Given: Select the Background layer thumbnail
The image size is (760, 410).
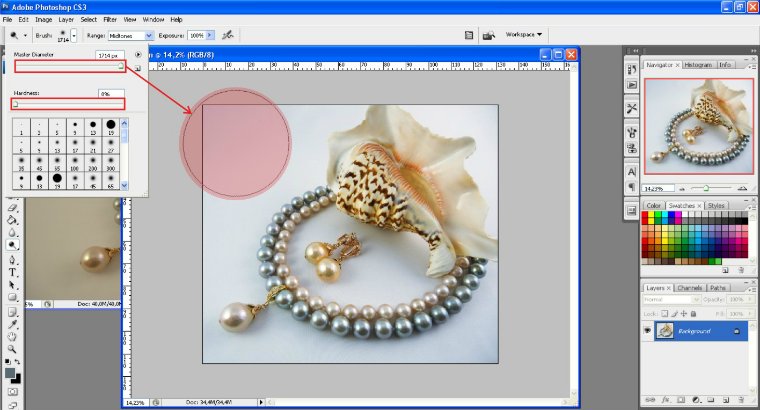Looking at the screenshot, I should click(x=665, y=331).
